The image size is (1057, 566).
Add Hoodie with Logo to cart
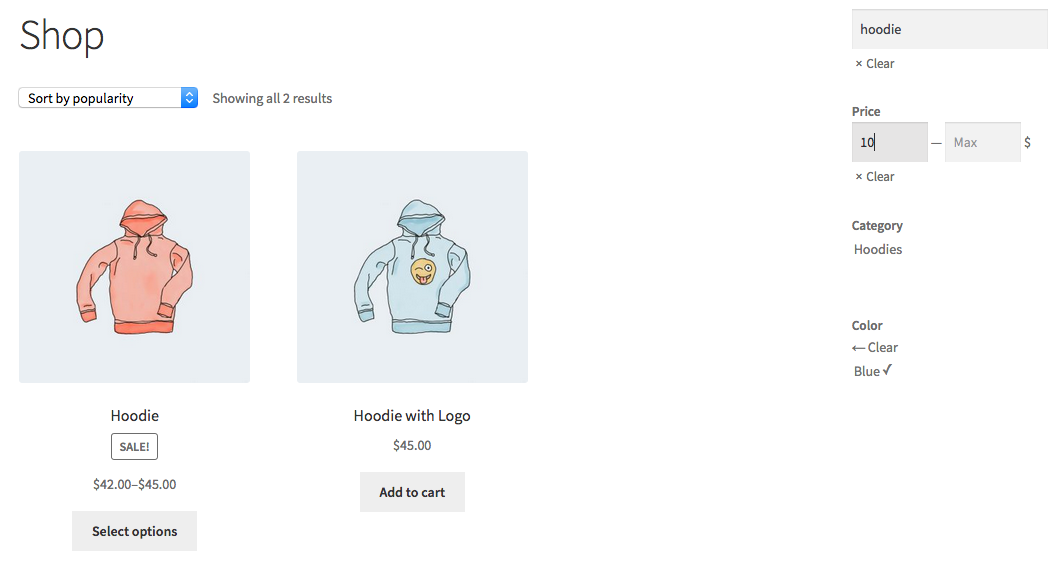(x=412, y=492)
